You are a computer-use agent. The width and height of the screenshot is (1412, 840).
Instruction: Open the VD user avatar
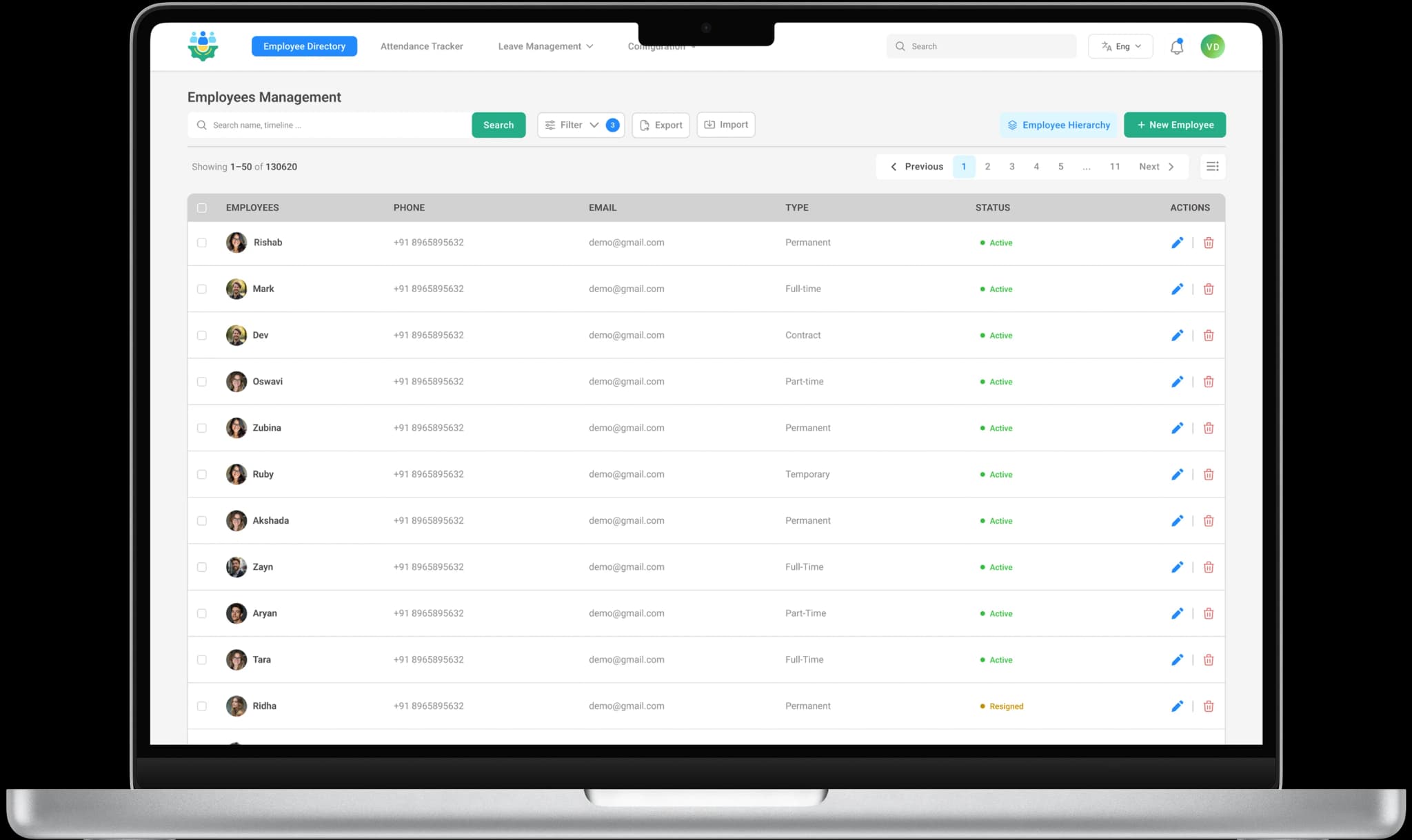[x=1212, y=46]
